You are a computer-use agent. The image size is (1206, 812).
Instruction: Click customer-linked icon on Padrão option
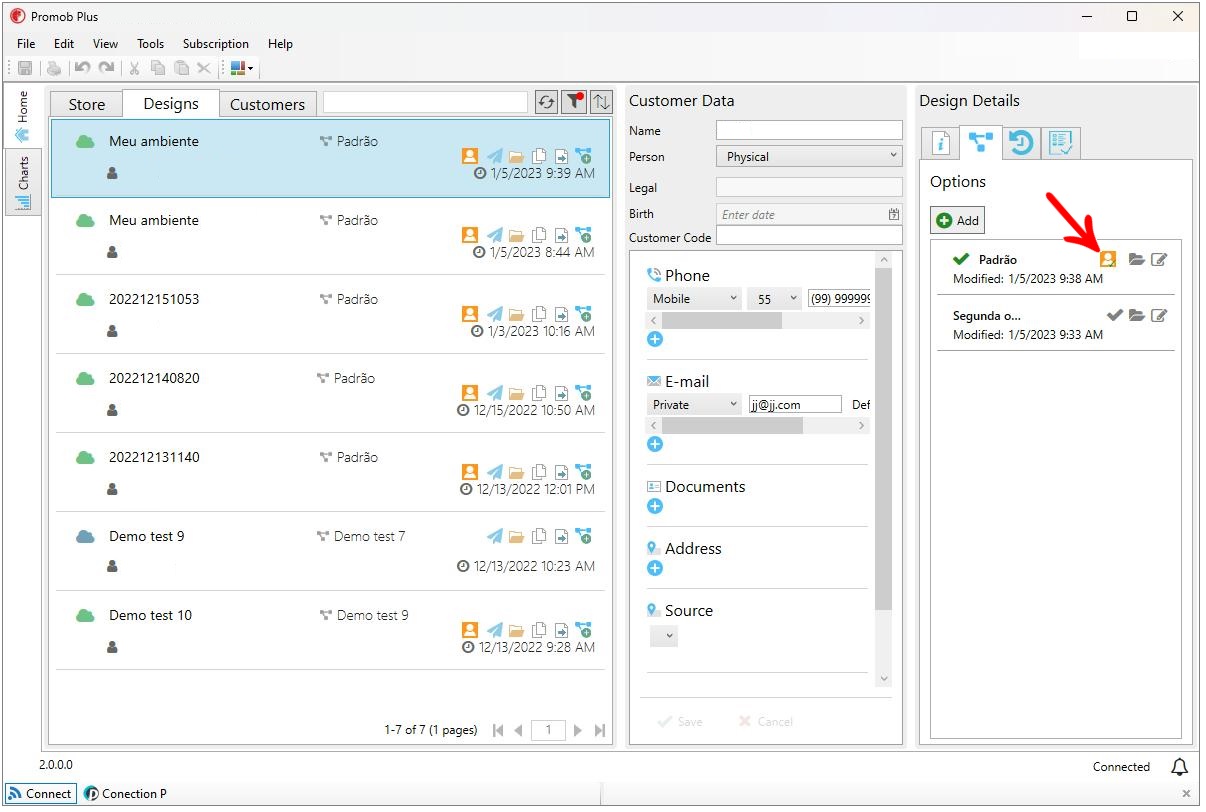tap(1108, 259)
